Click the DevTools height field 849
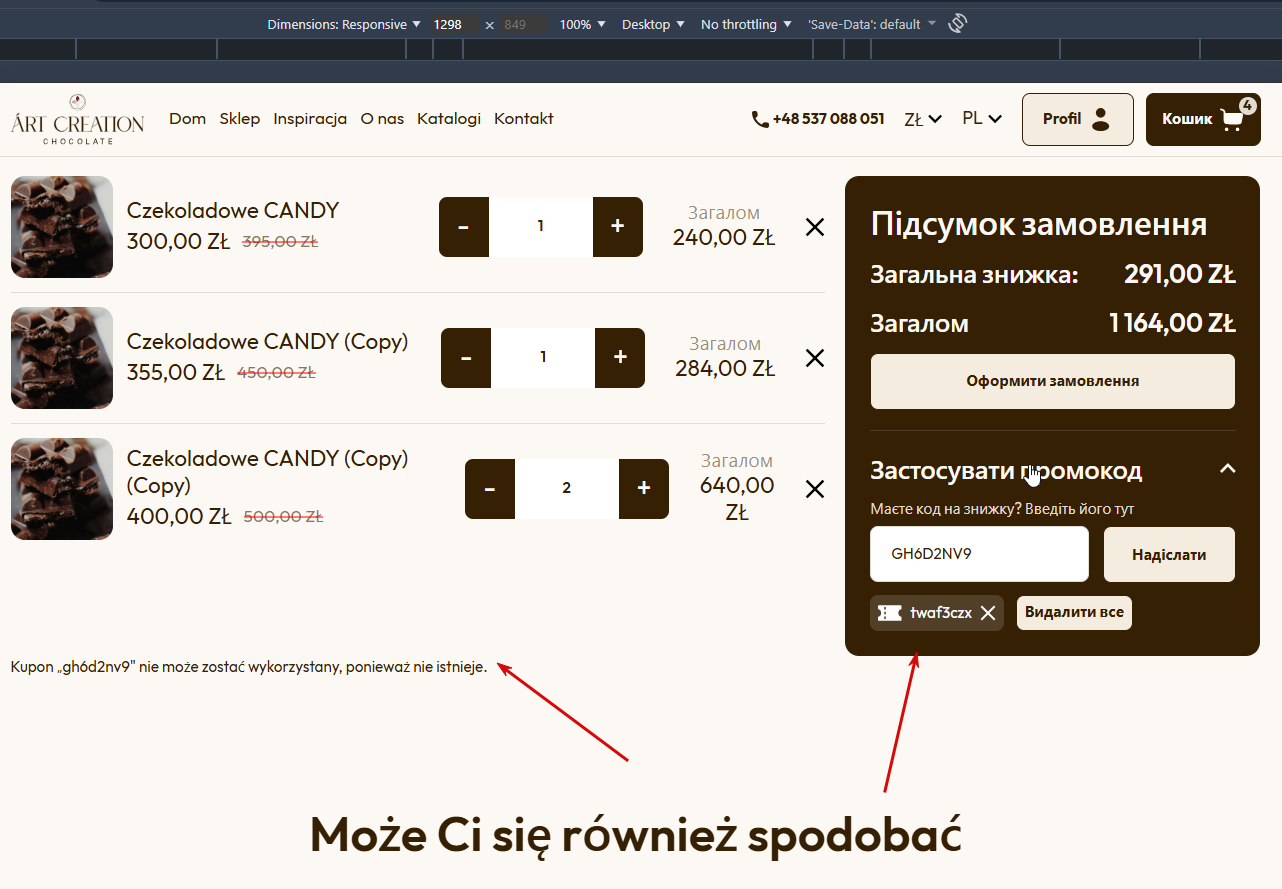Screen dimensions: 1282x889 pos(523,24)
